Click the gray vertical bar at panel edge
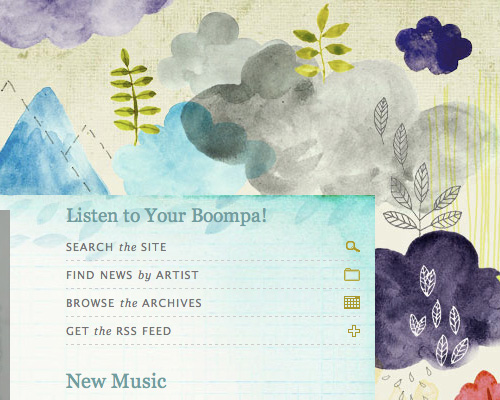 pos(5,305)
